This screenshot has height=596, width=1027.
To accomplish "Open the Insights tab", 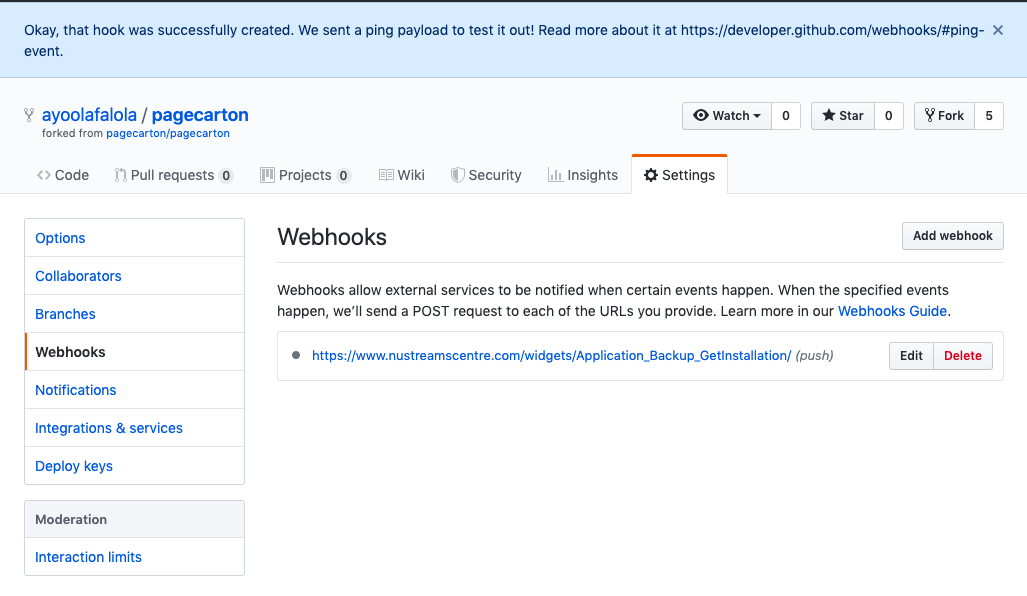I will point(583,175).
